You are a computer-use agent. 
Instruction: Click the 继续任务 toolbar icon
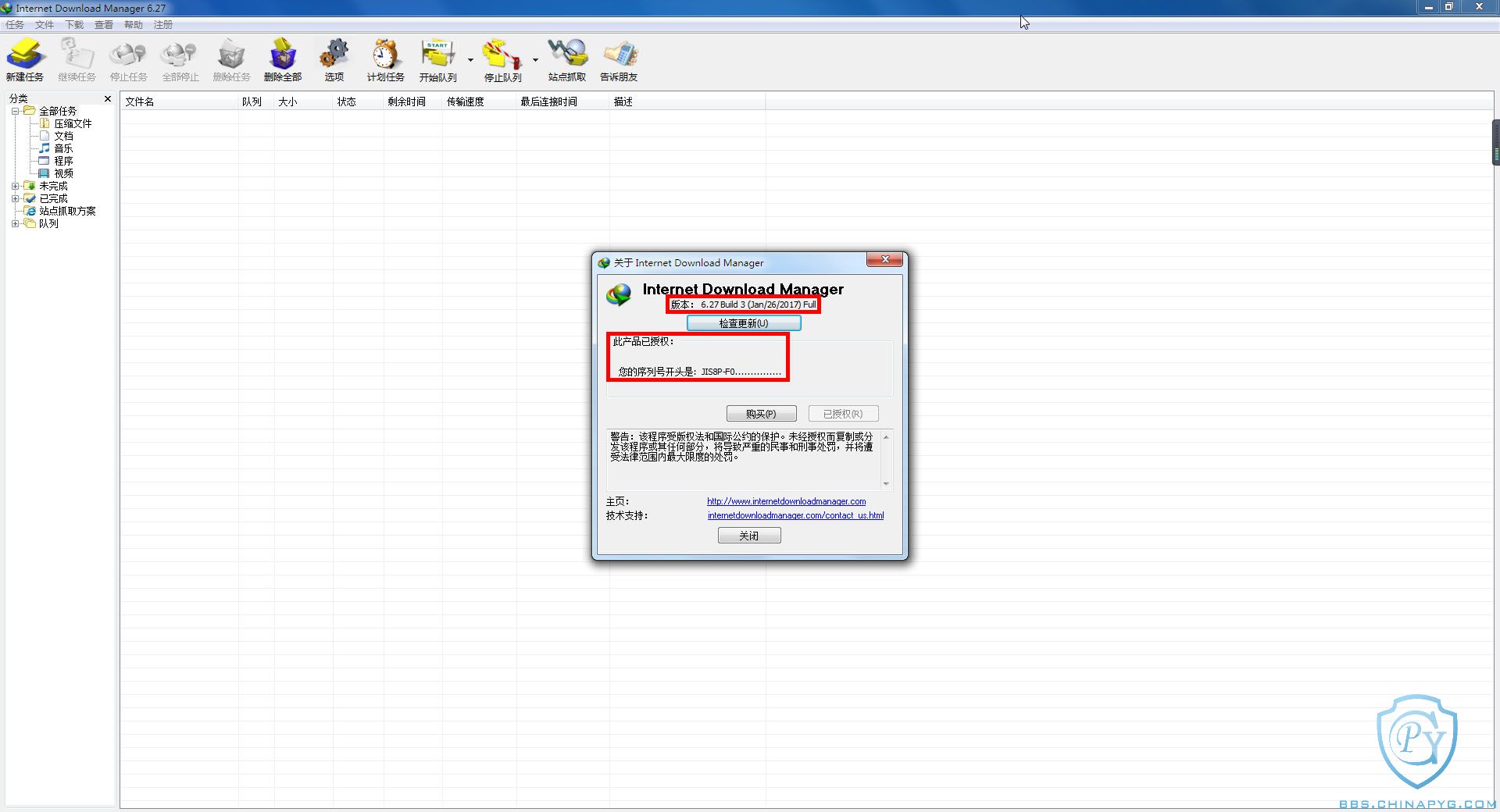pos(77,59)
